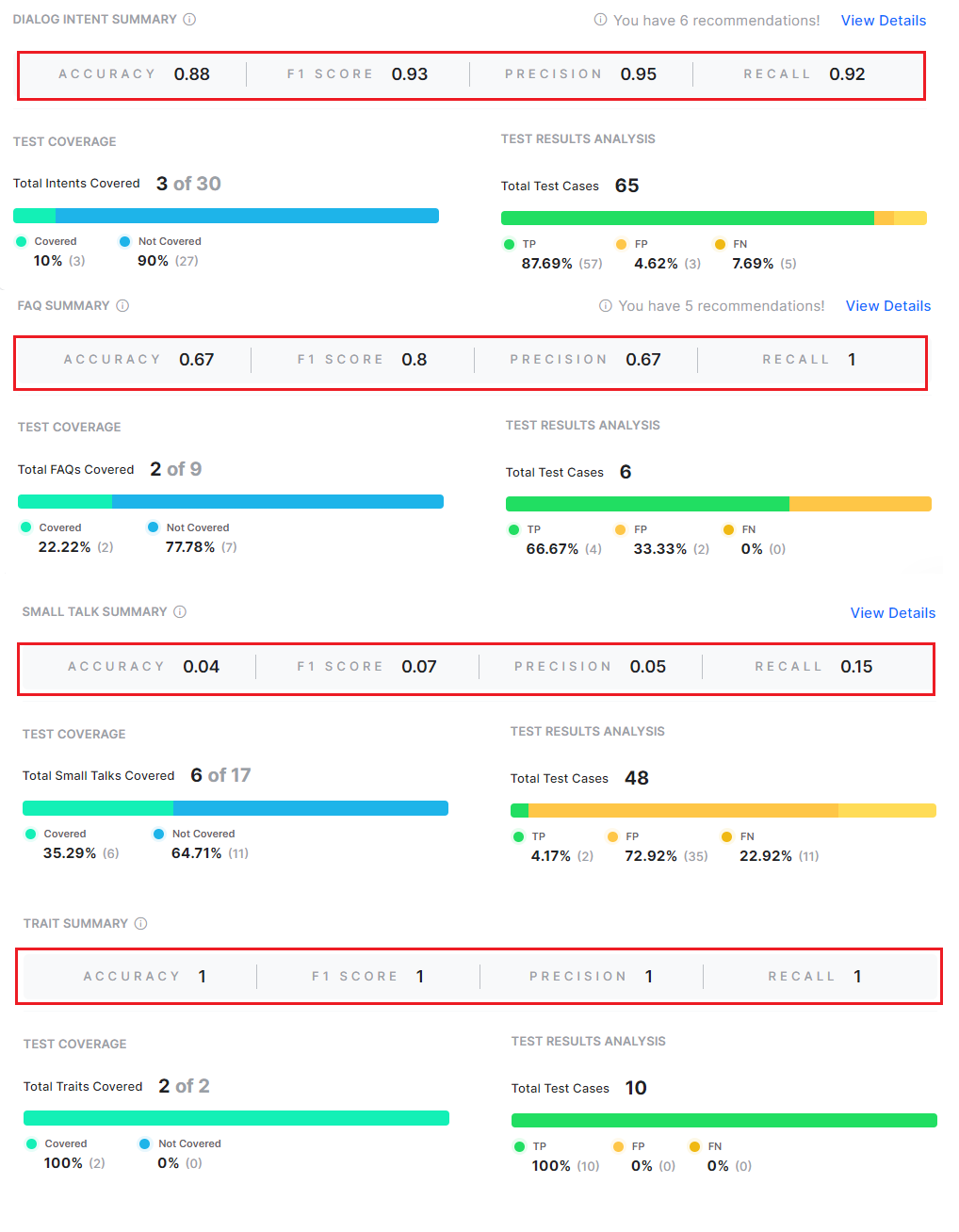
Task: Open View Details for FAQ Summary
Action: click(x=887, y=306)
